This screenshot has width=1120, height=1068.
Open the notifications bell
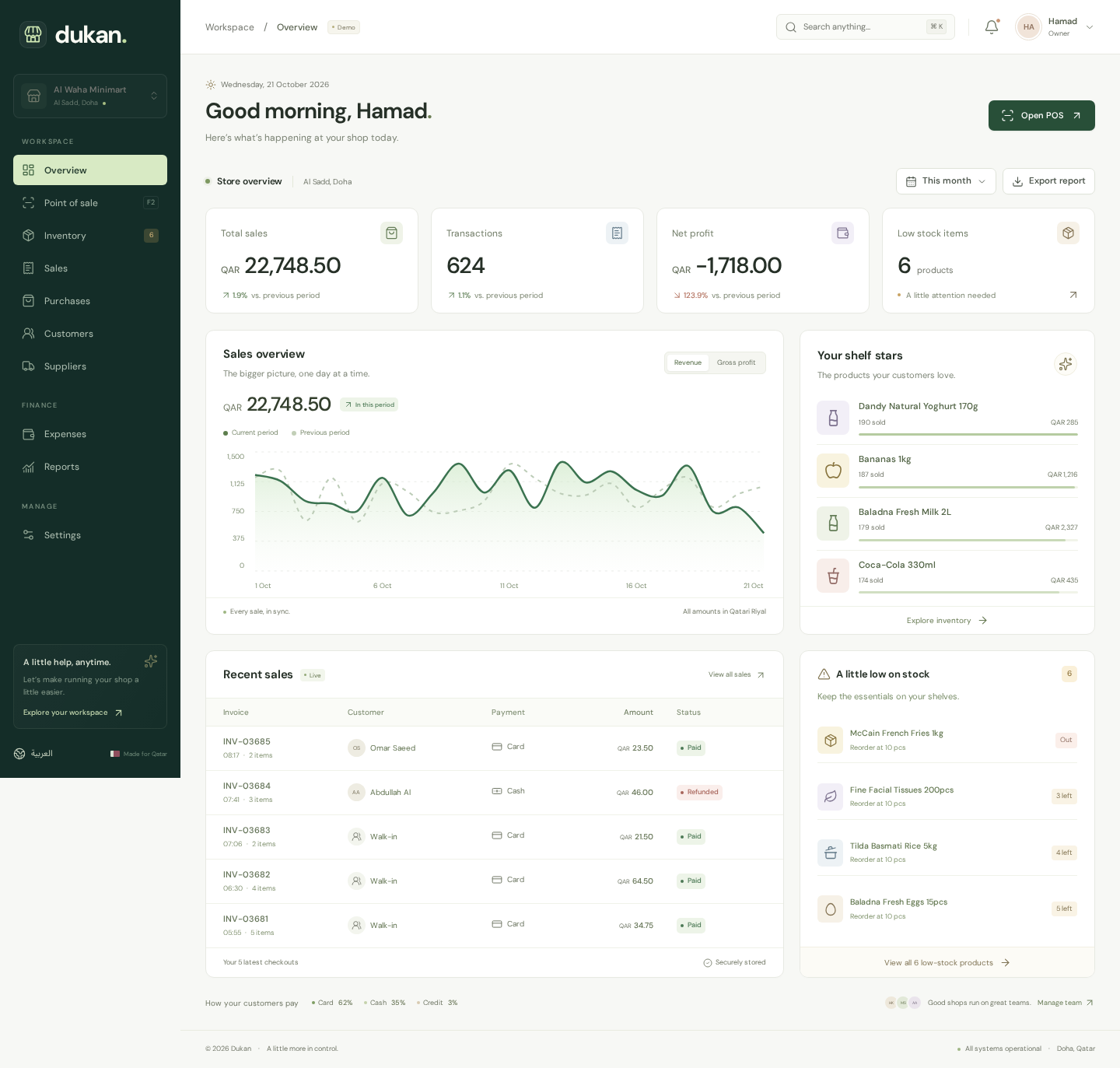pos(992,27)
